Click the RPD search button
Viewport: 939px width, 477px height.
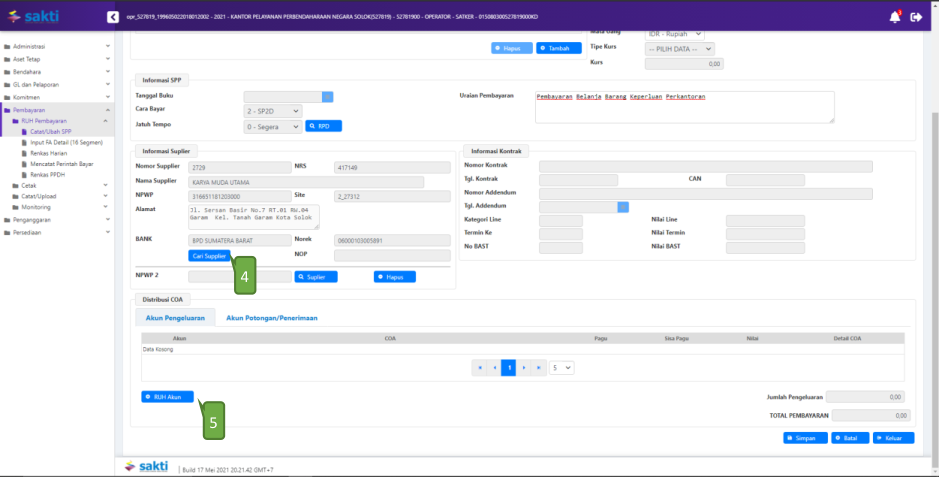tap(324, 127)
